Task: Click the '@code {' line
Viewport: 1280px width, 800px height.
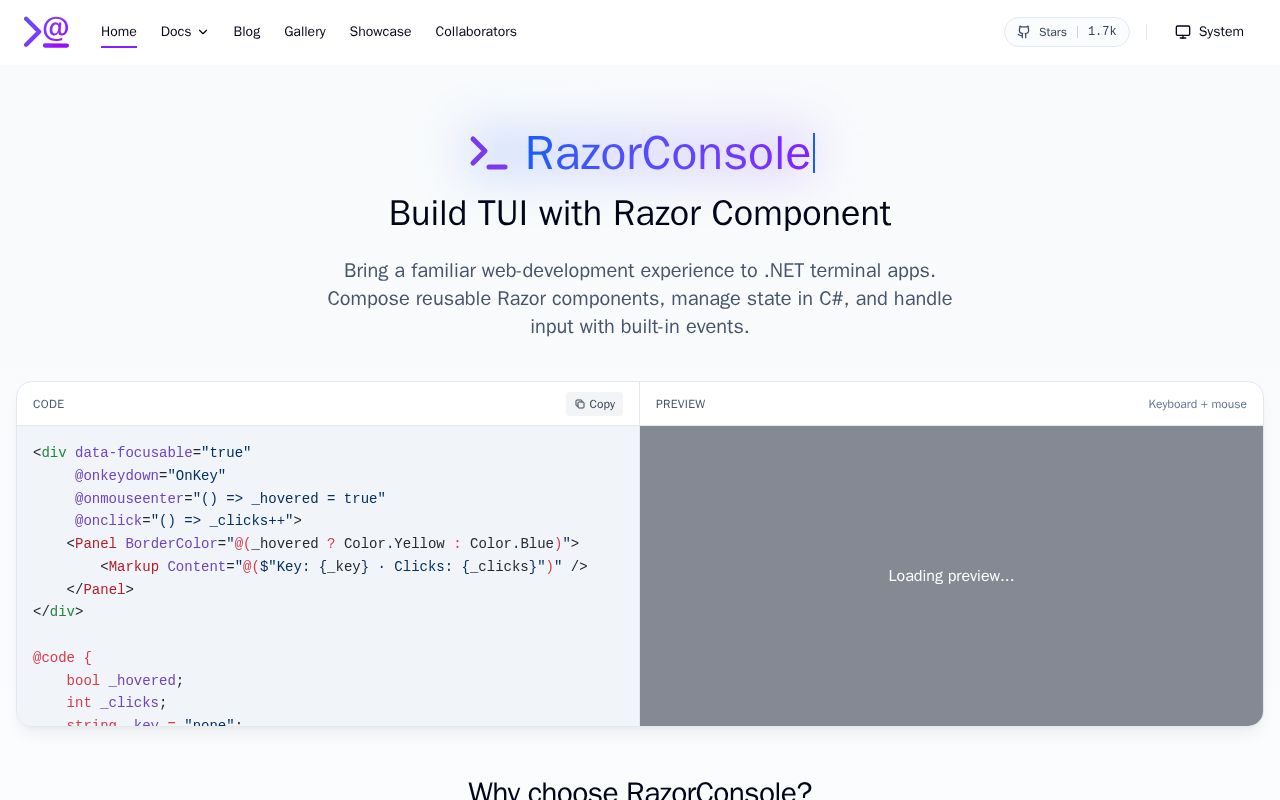Action: point(62,658)
